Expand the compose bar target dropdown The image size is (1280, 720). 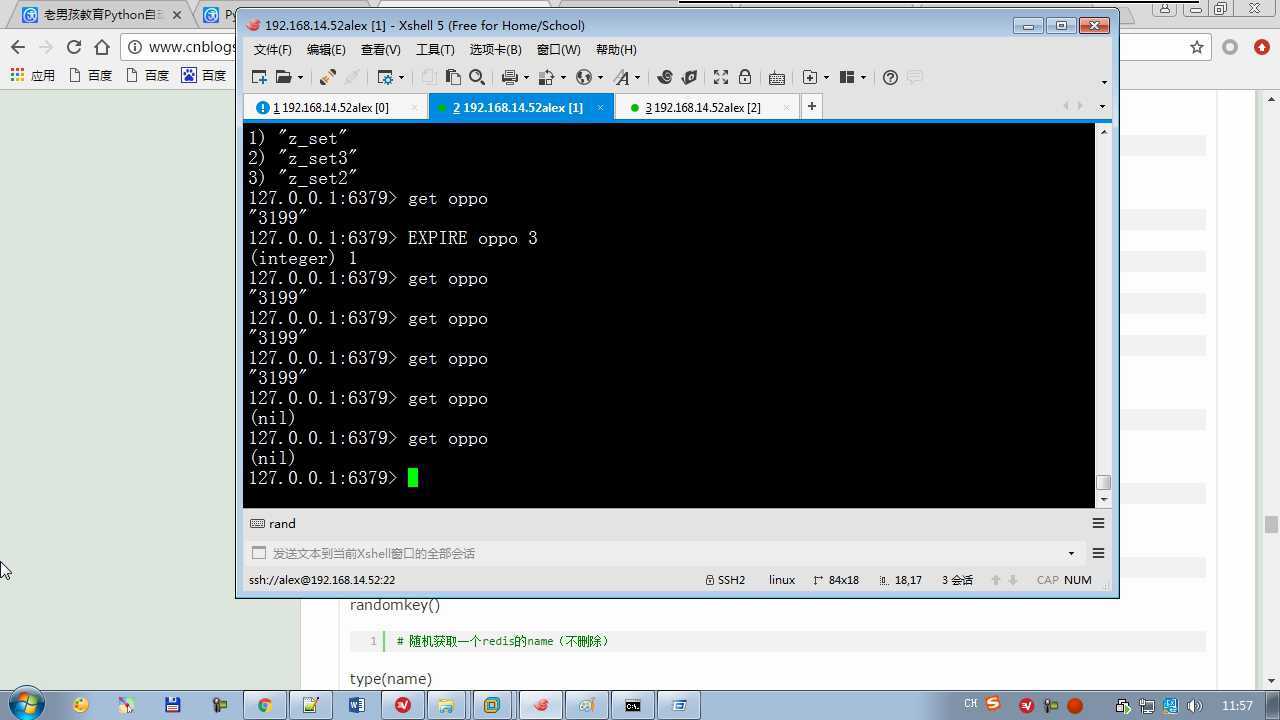pyautogui.click(x=1071, y=553)
